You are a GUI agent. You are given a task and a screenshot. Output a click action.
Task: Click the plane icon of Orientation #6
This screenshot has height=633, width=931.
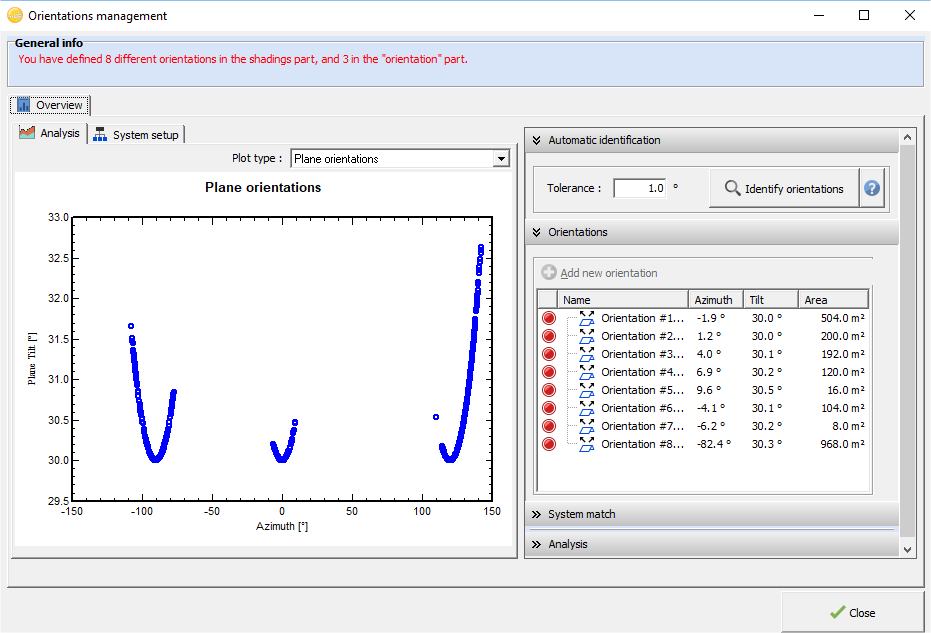[587, 409]
